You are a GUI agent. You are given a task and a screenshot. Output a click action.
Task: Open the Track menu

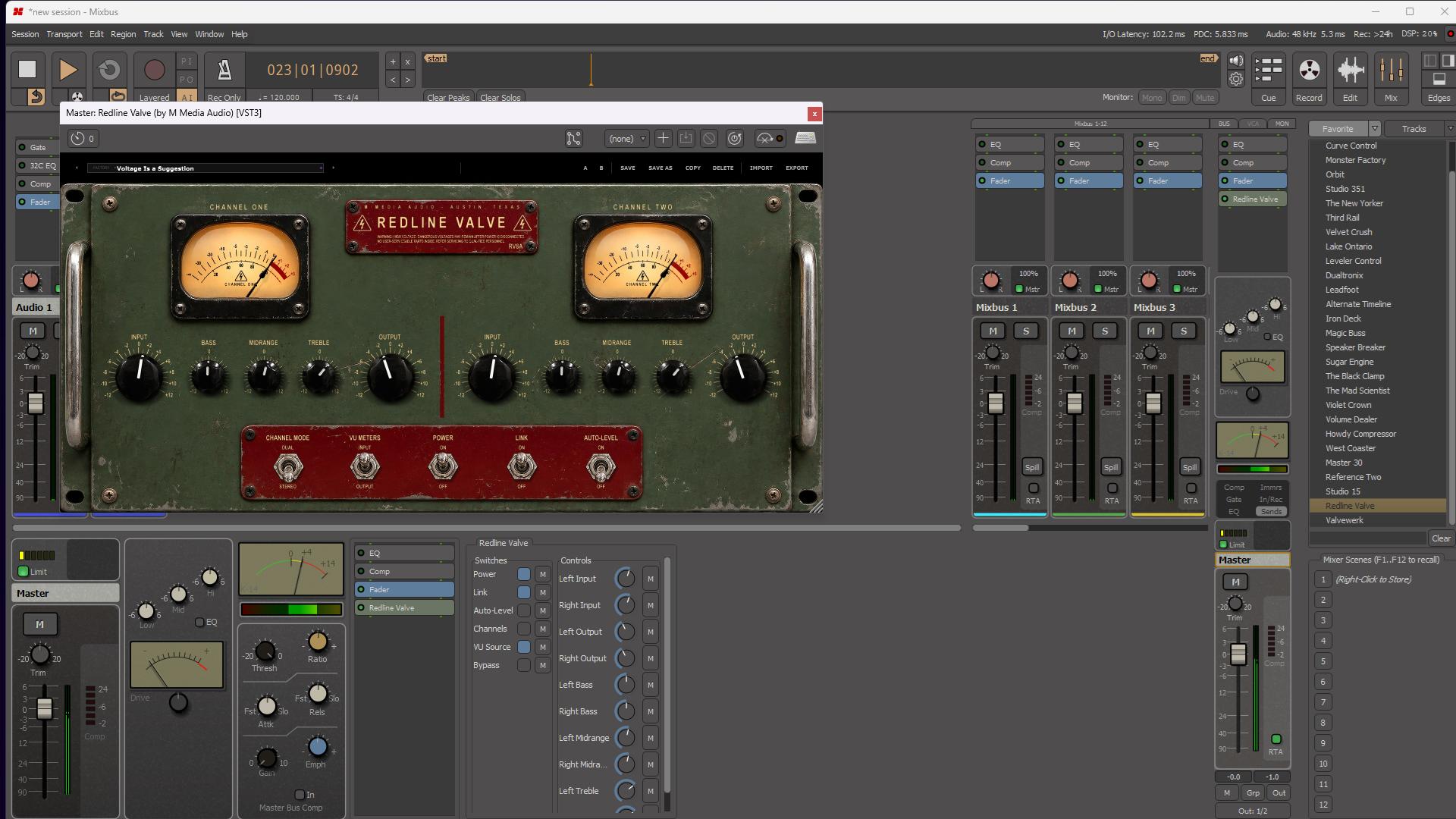tap(154, 34)
